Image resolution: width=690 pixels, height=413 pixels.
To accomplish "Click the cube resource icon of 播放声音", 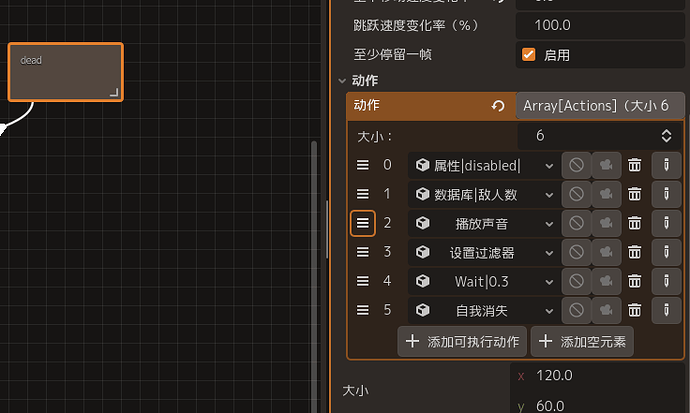I will 422,223.
